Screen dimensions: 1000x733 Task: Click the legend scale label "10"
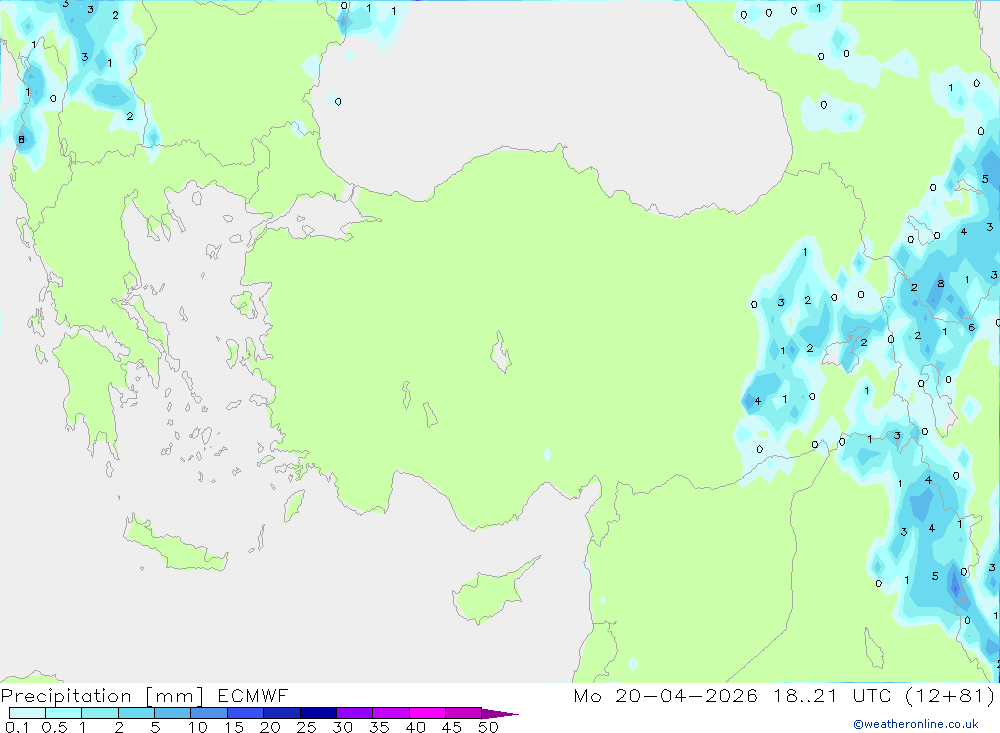198,727
